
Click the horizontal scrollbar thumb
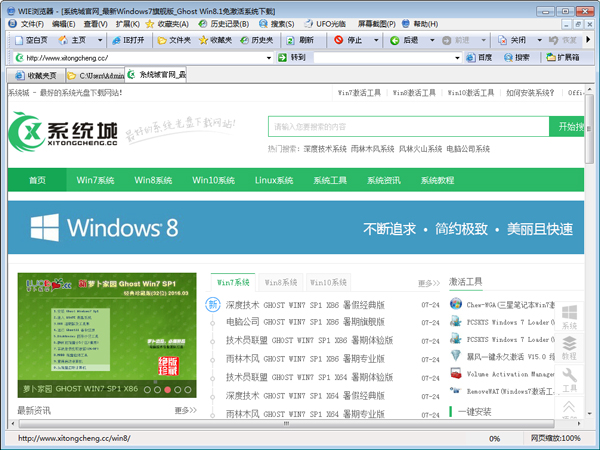point(286,423)
